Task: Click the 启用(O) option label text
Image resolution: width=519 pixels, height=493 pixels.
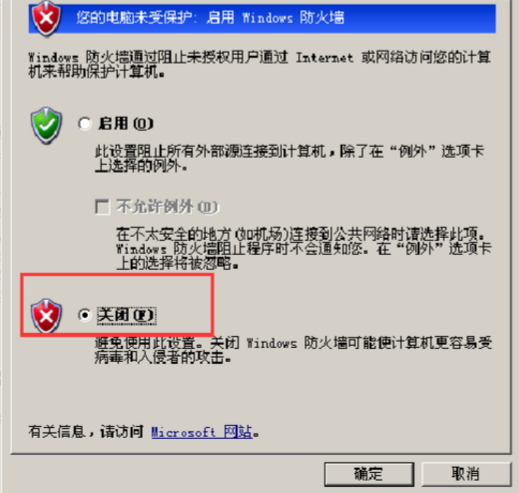Action: 126,124
